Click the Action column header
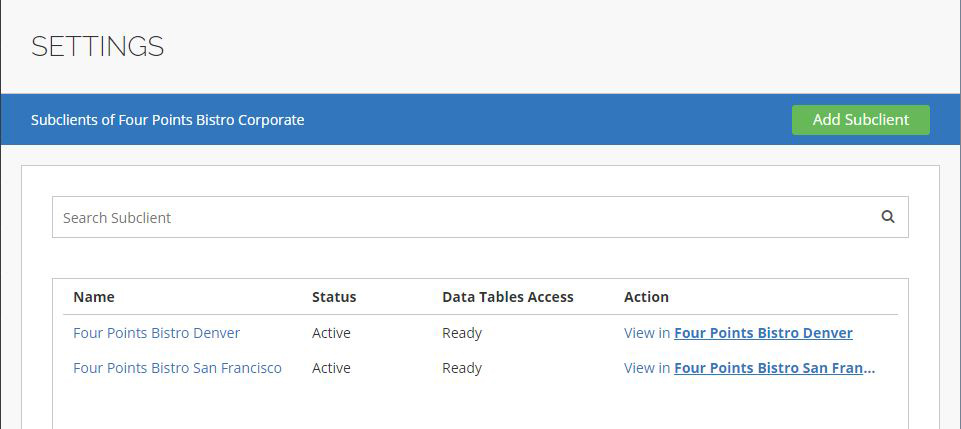The width and height of the screenshot is (961, 429). click(646, 297)
